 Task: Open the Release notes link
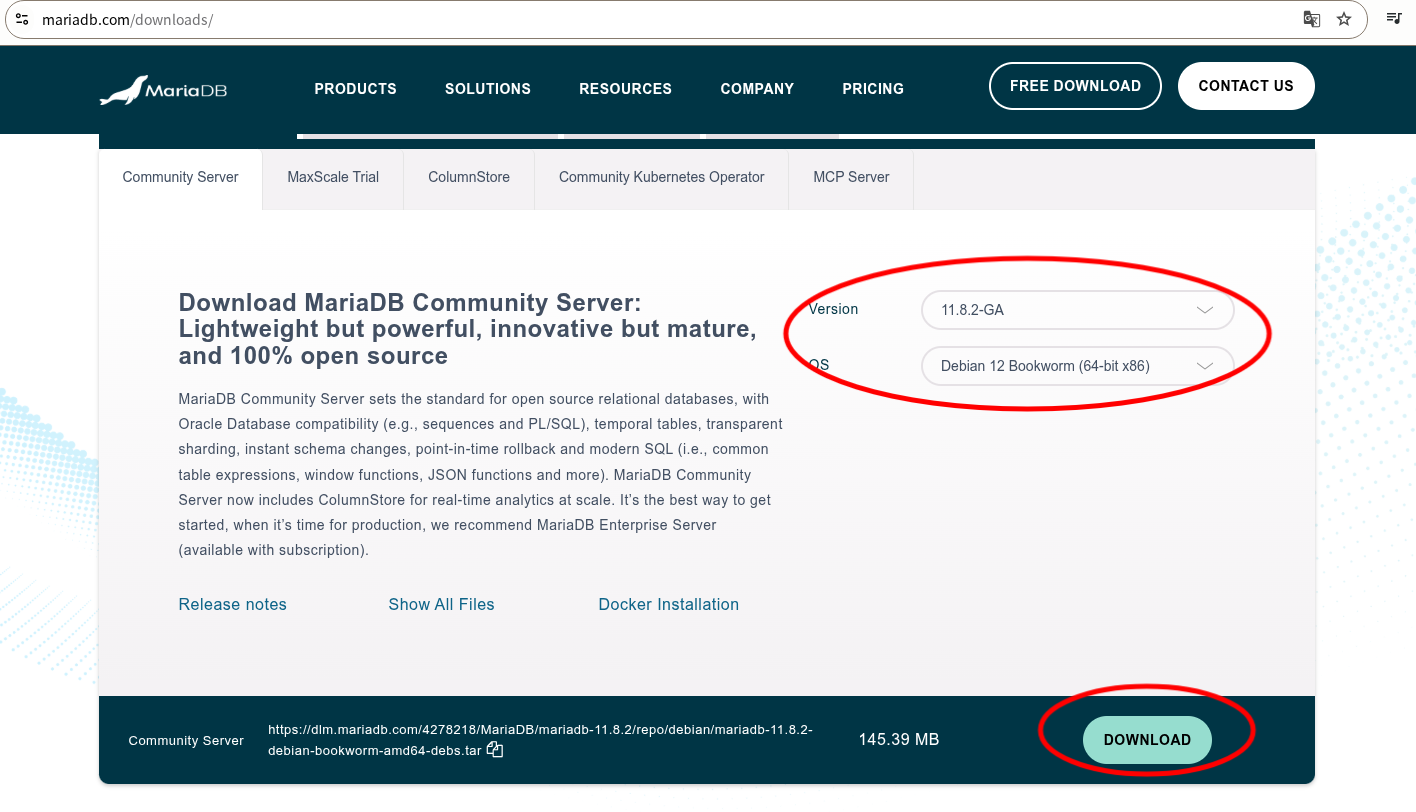point(232,604)
